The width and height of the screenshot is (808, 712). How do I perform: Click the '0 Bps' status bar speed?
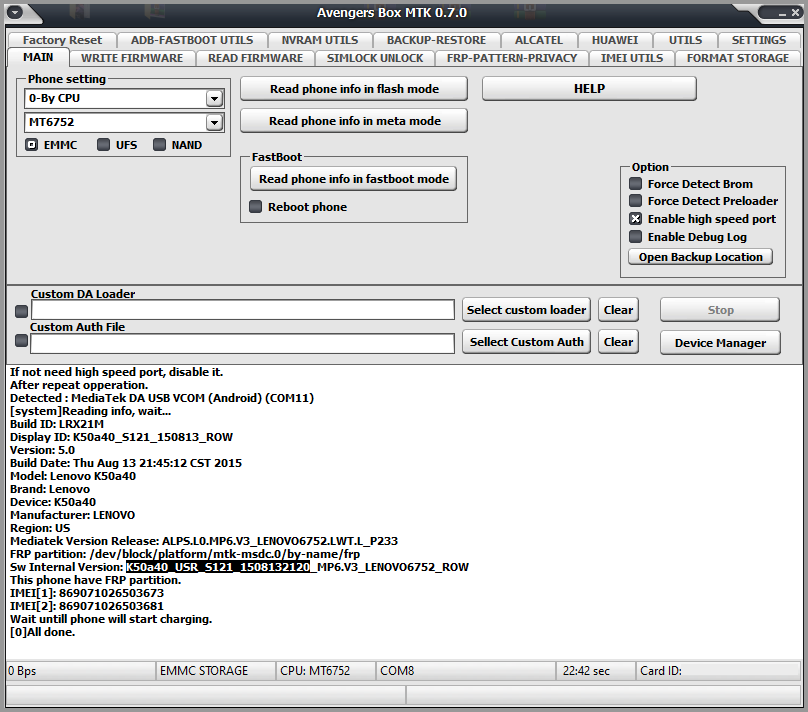click(x=80, y=671)
